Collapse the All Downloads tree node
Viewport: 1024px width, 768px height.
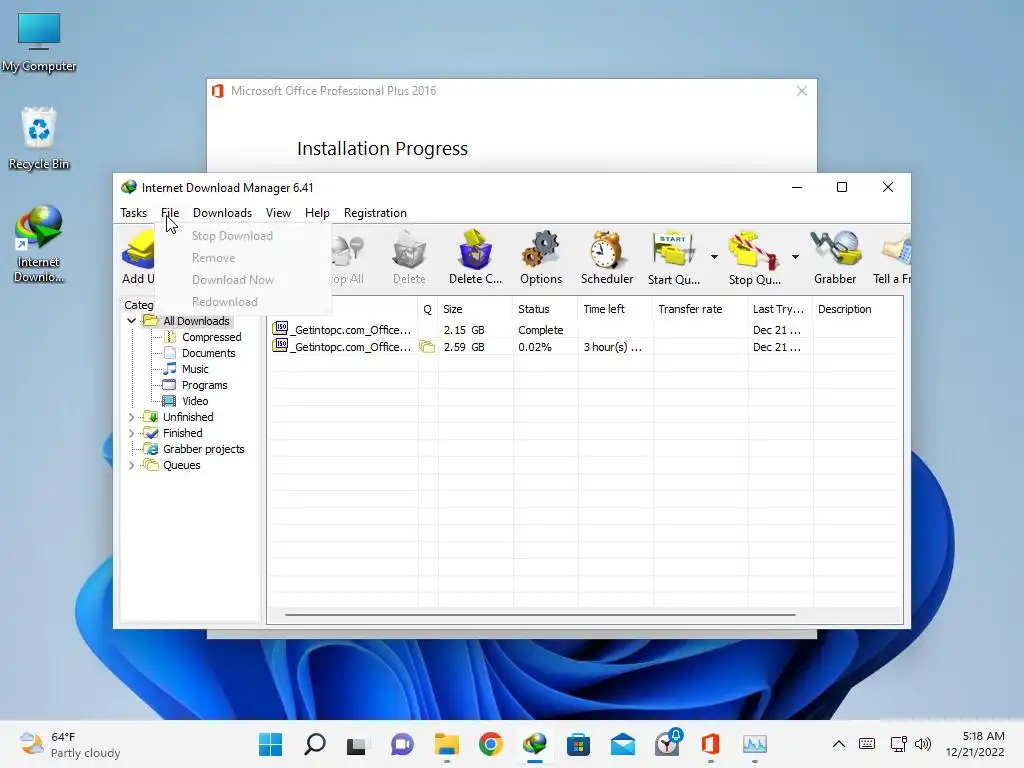pos(131,321)
